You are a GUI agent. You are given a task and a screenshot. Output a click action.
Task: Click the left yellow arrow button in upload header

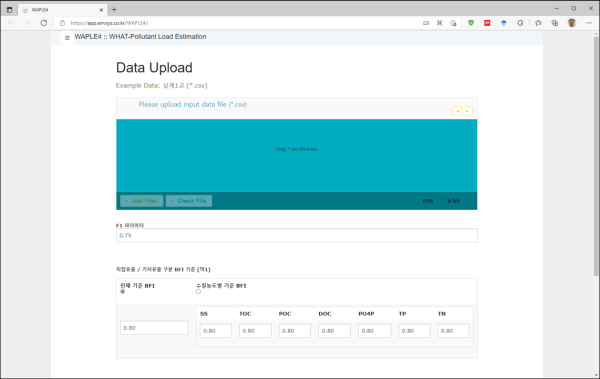458,111
